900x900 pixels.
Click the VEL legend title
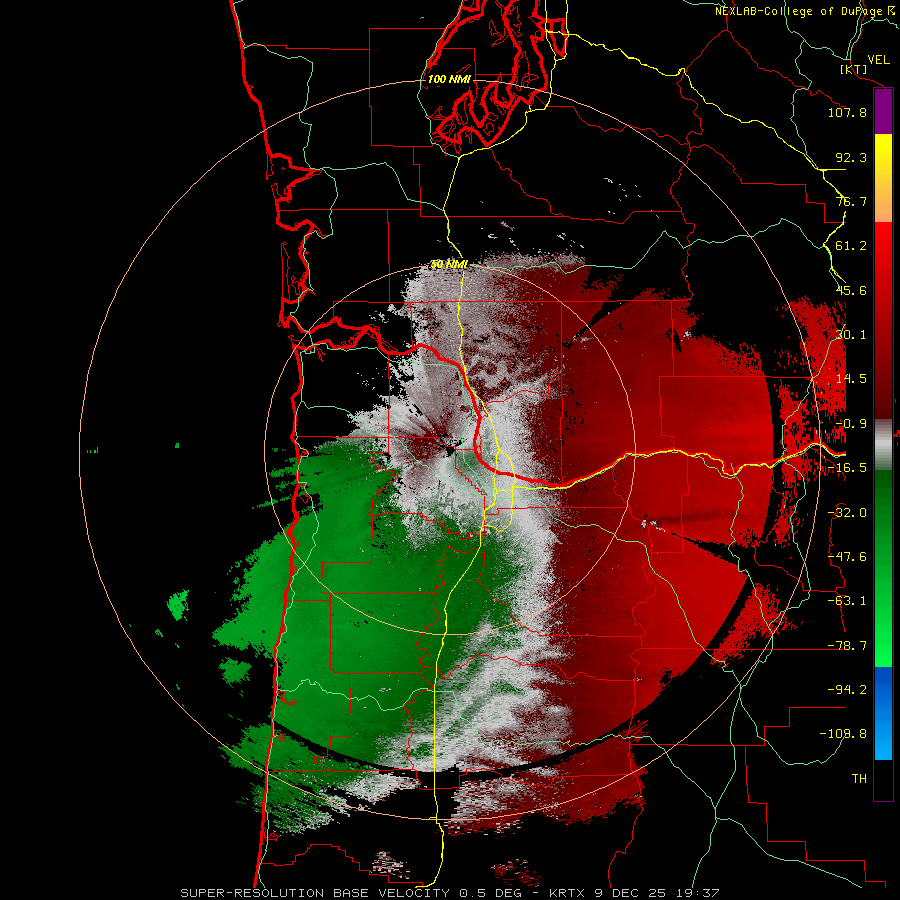(879, 60)
